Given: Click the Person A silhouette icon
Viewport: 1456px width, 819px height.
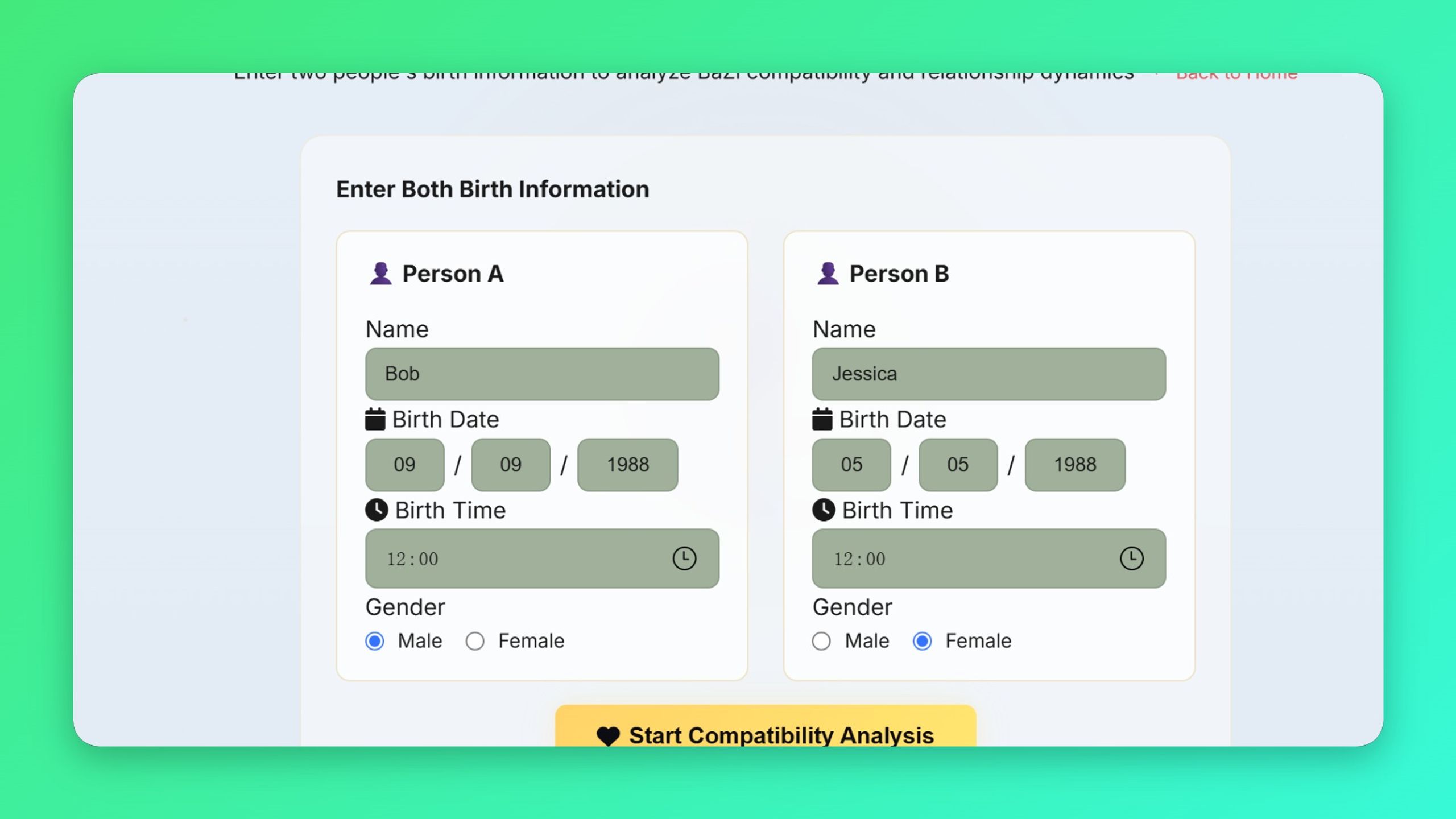Looking at the screenshot, I should pyautogui.click(x=380, y=274).
